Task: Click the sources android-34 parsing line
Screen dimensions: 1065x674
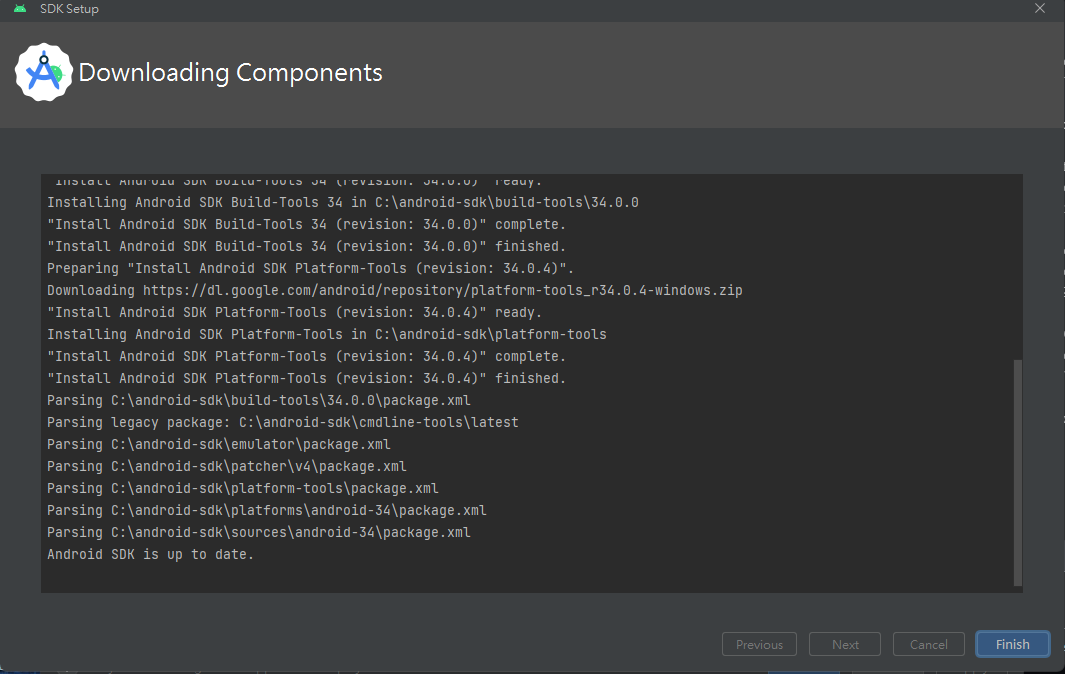Action: point(258,532)
